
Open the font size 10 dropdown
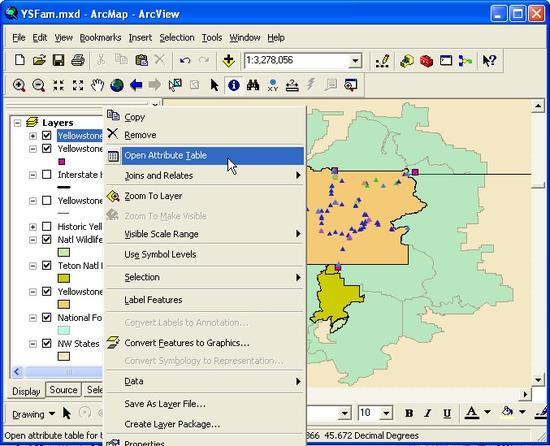coord(386,413)
